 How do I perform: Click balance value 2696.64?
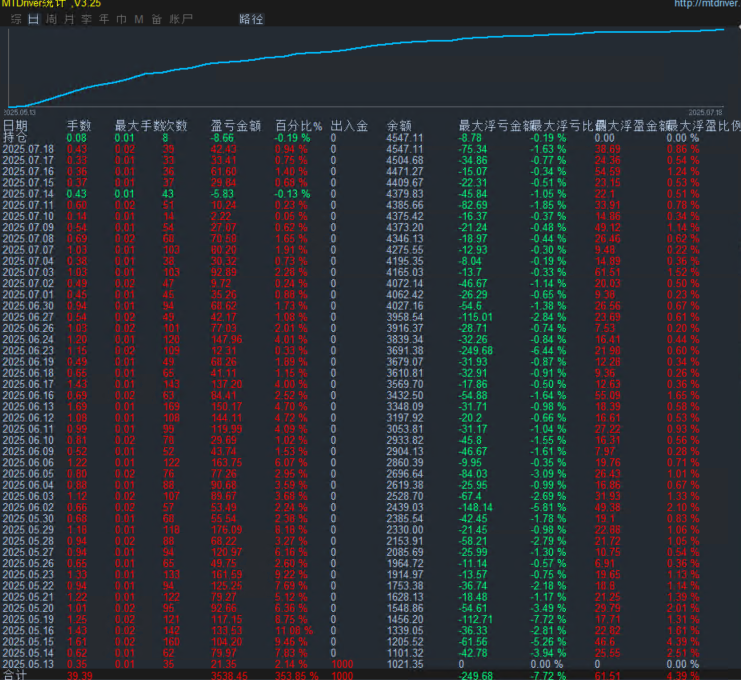pyautogui.click(x=405, y=474)
